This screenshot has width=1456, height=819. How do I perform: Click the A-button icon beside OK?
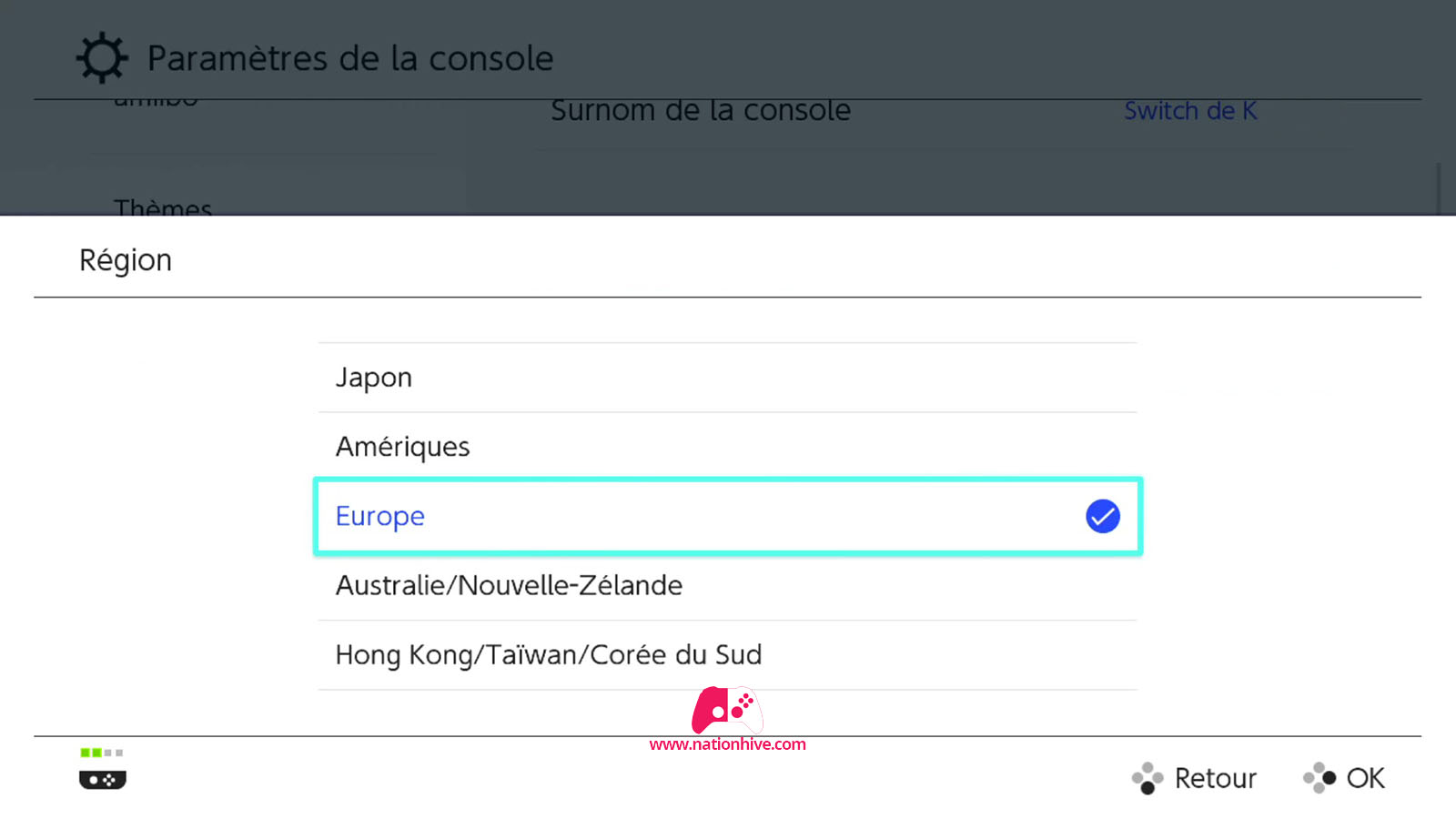click(x=1319, y=778)
